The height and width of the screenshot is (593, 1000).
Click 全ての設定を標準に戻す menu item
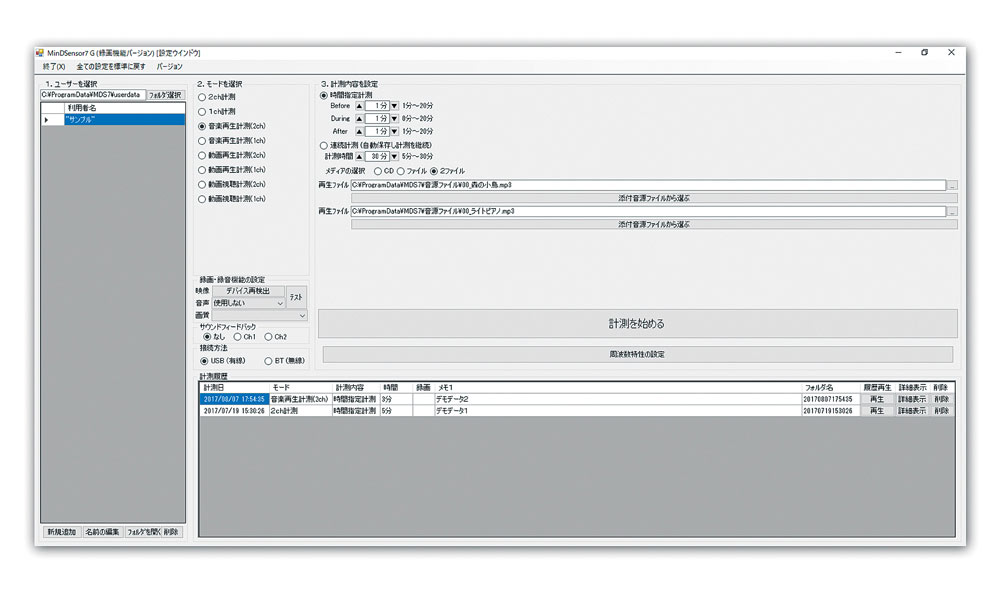pos(110,66)
